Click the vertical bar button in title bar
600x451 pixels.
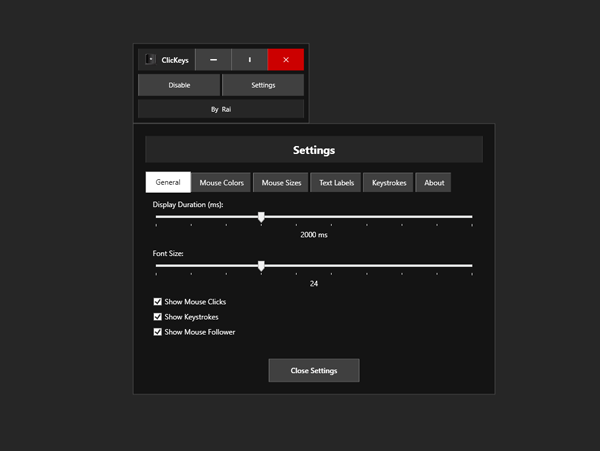[x=249, y=60]
